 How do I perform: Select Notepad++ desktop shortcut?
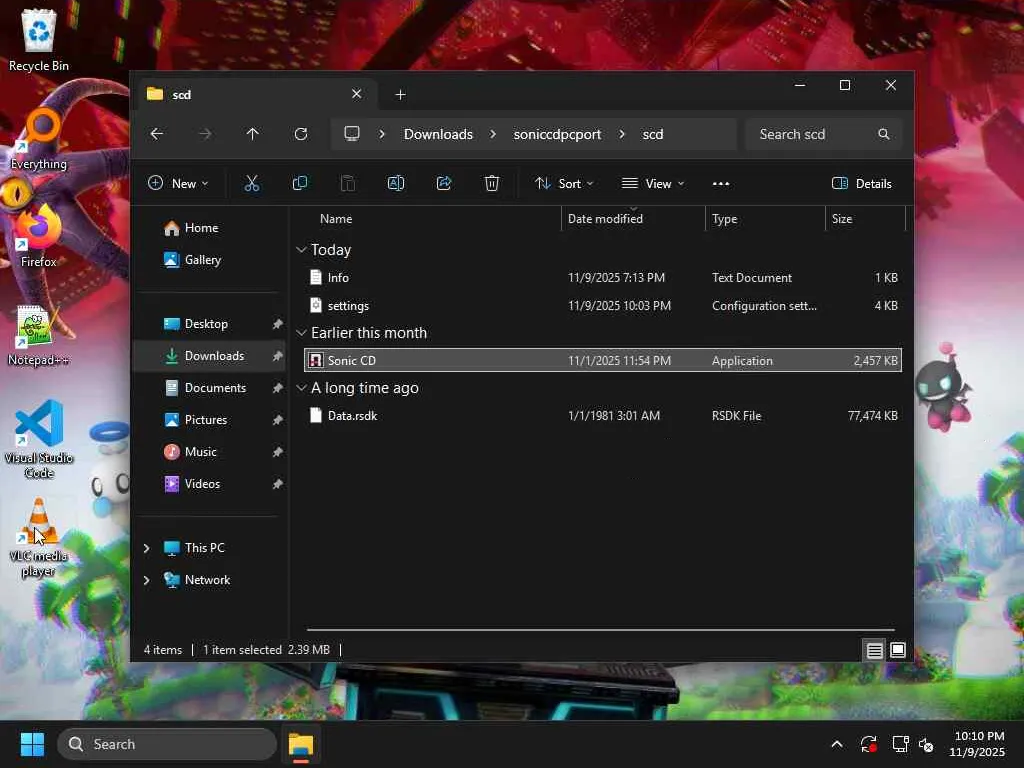pos(39,335)
